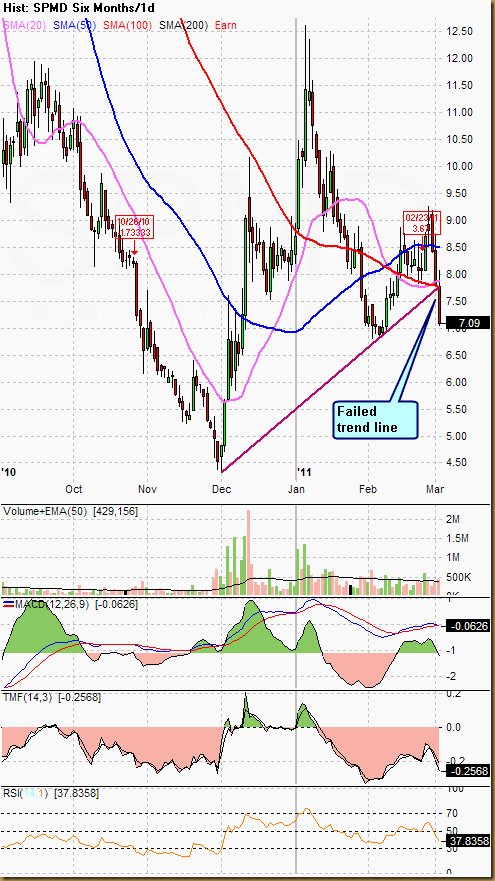The height and width of the screenshot is (881, 495).
Task: Open the 10/28/10 earnings marker
Action: tap(133, 226)
